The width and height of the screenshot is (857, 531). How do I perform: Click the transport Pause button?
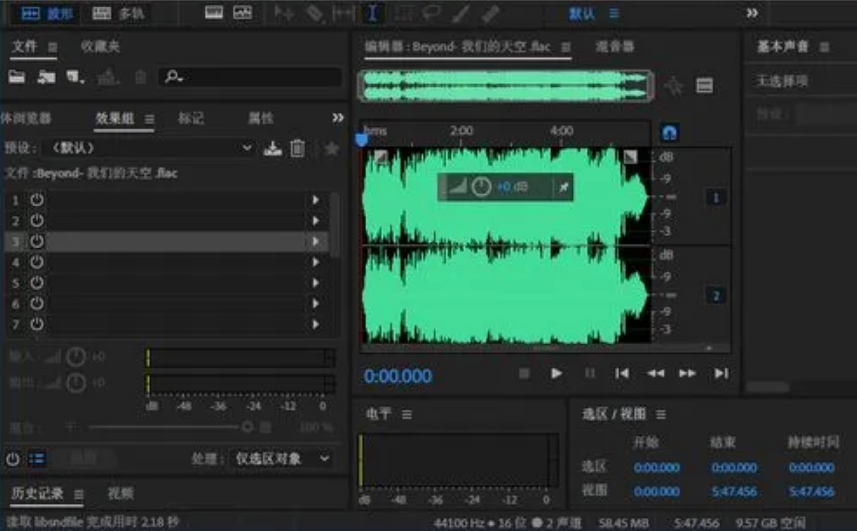(x=590, y=373)
